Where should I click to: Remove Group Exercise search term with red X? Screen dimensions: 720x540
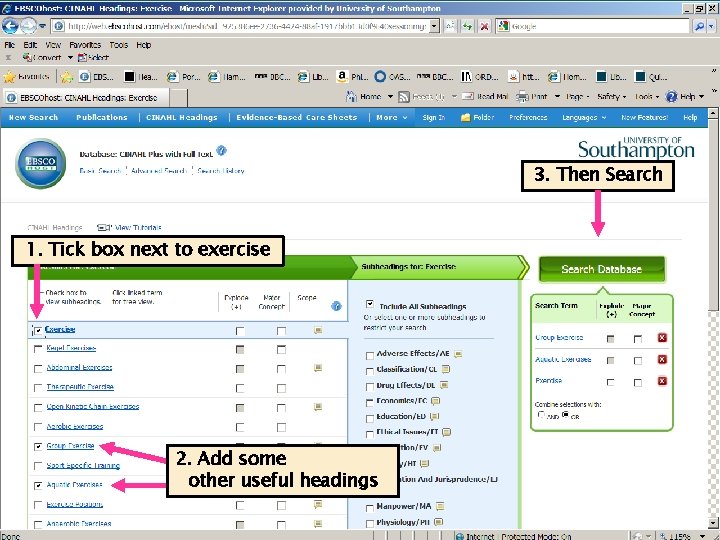pos(662,338)
